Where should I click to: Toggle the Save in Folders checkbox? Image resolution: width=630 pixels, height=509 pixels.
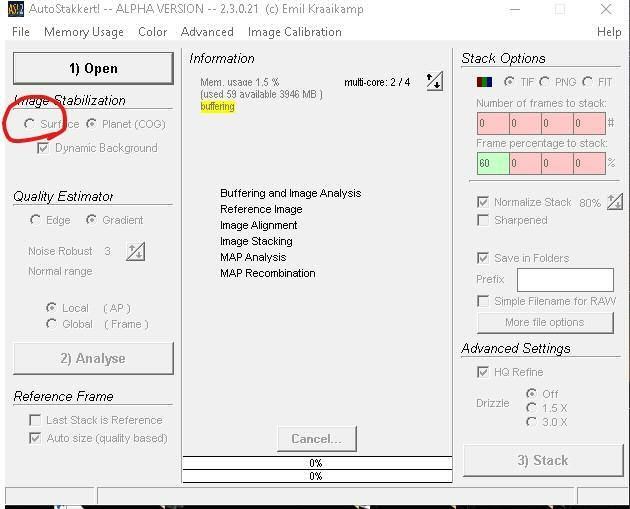[483, 258]
